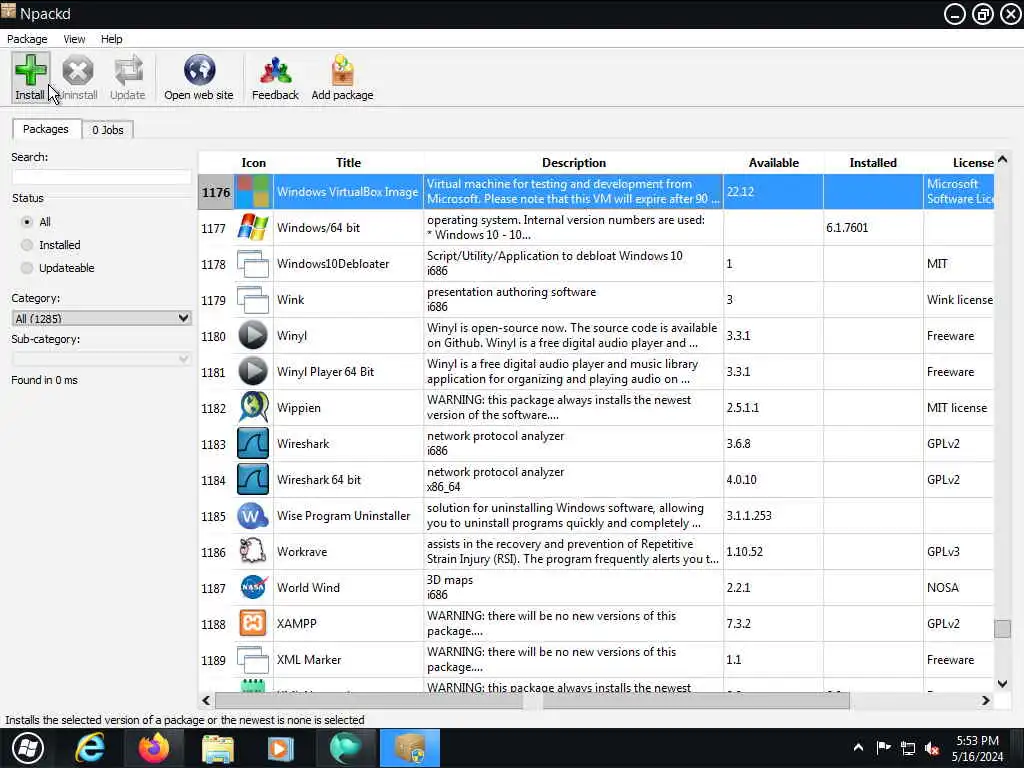This screenshot has width=1024, height=768.
Task: Sort by the Installed column header
Action: coord(872,163)
